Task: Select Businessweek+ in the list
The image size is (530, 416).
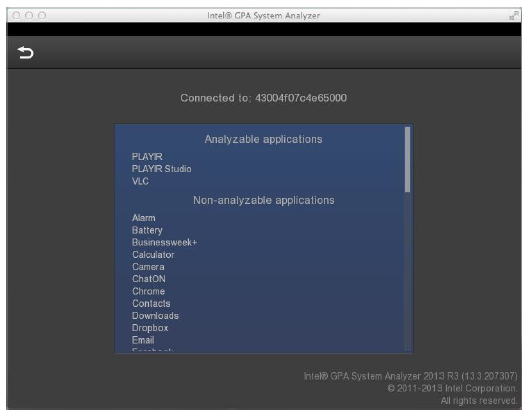Action: pyautogui.click(x=164, y=243)
